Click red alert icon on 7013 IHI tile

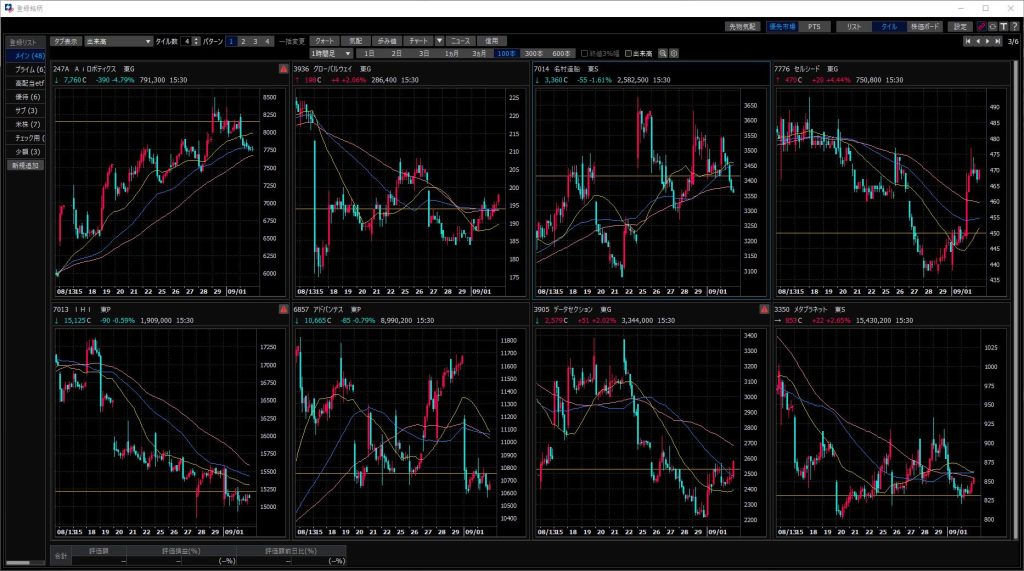(x=285, y=310)
